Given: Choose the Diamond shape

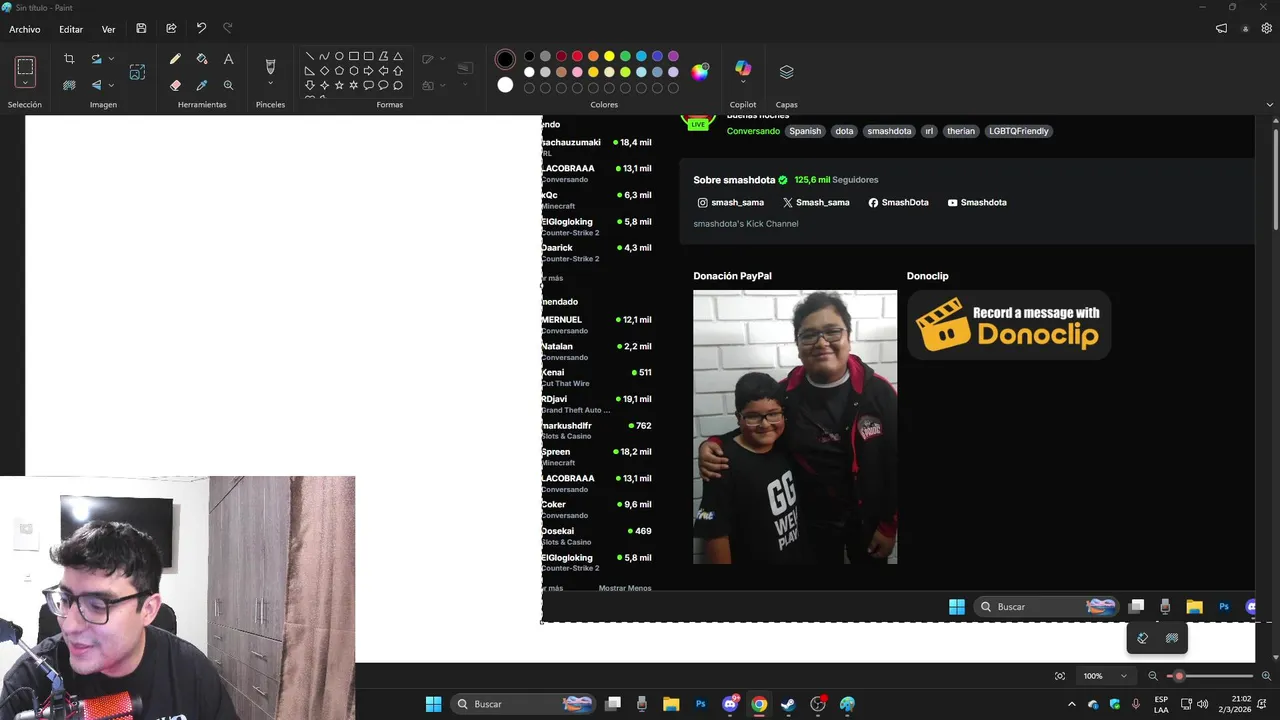Looking at the screenshot, I should tap(324, 71).
